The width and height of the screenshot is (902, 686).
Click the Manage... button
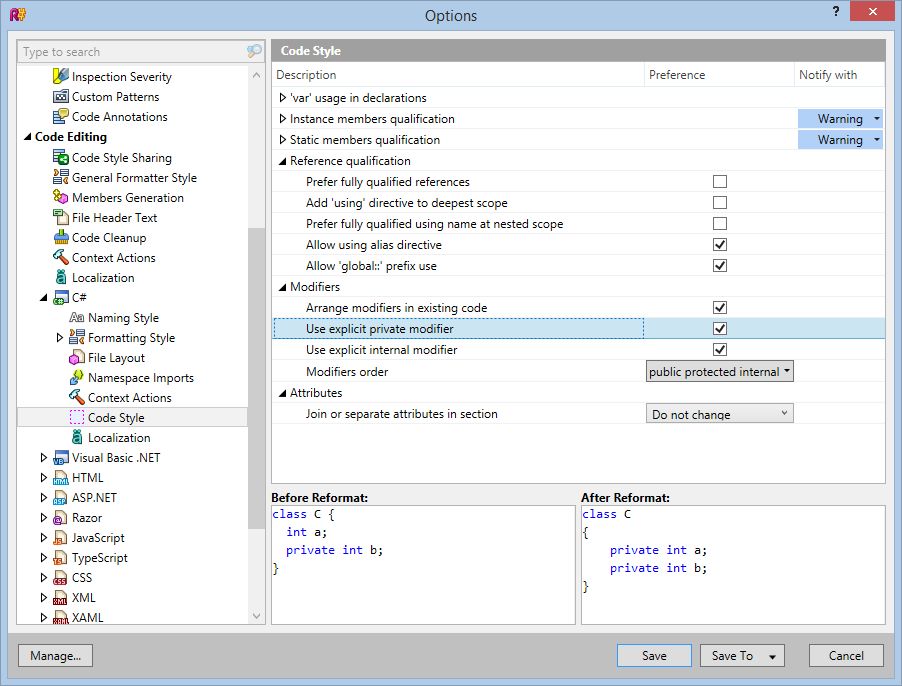[55, 656]
